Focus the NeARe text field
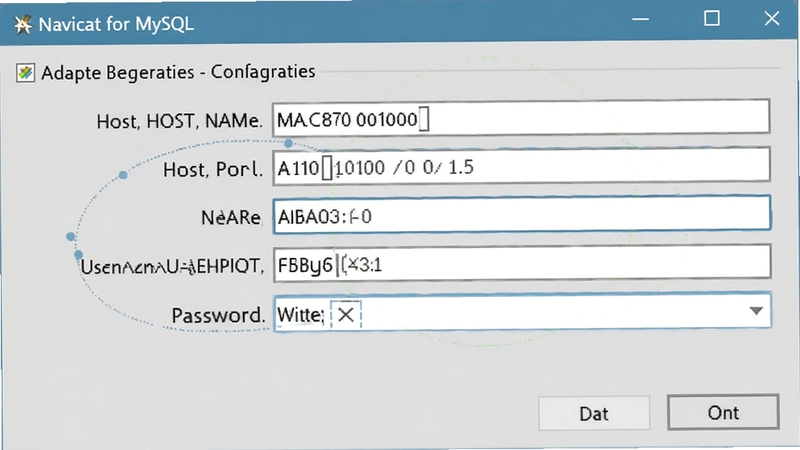Screen dimensions: 800x450 coord(521,214)
